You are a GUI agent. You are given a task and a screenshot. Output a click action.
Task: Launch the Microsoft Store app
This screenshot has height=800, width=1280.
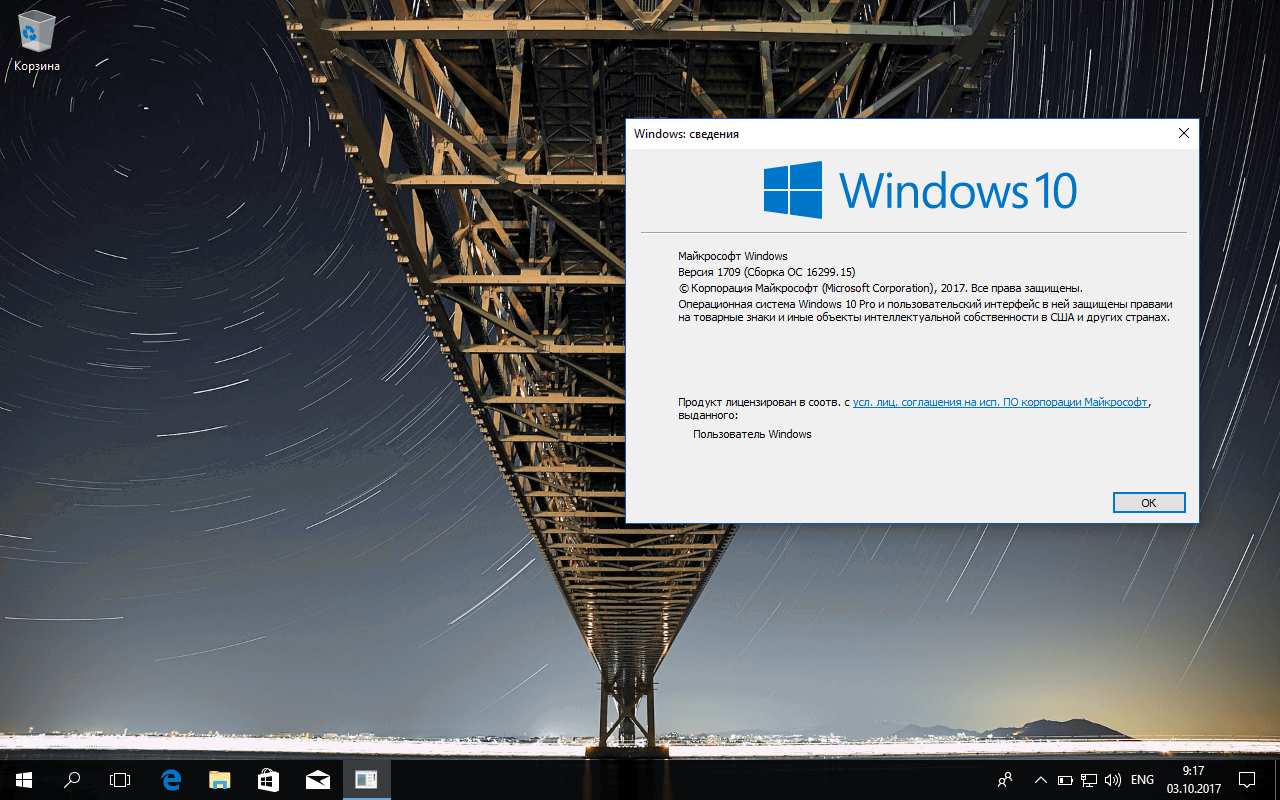[267, 780]
